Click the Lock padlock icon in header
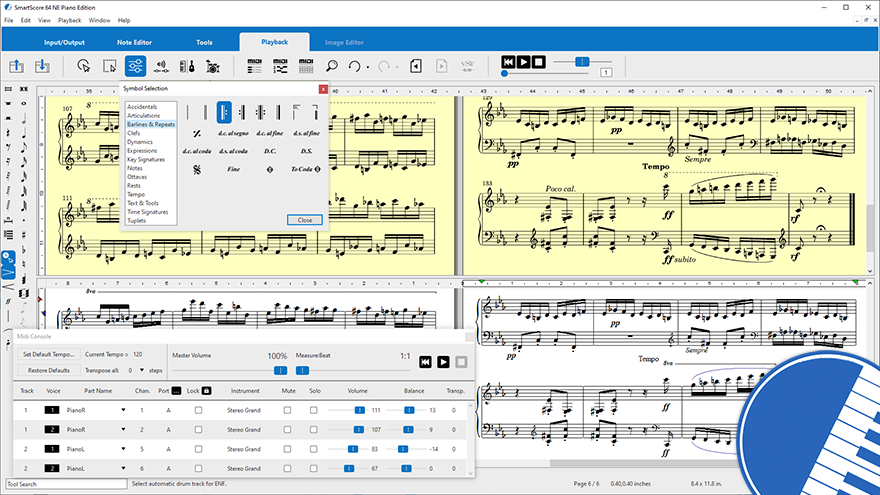 click(207, 391)
